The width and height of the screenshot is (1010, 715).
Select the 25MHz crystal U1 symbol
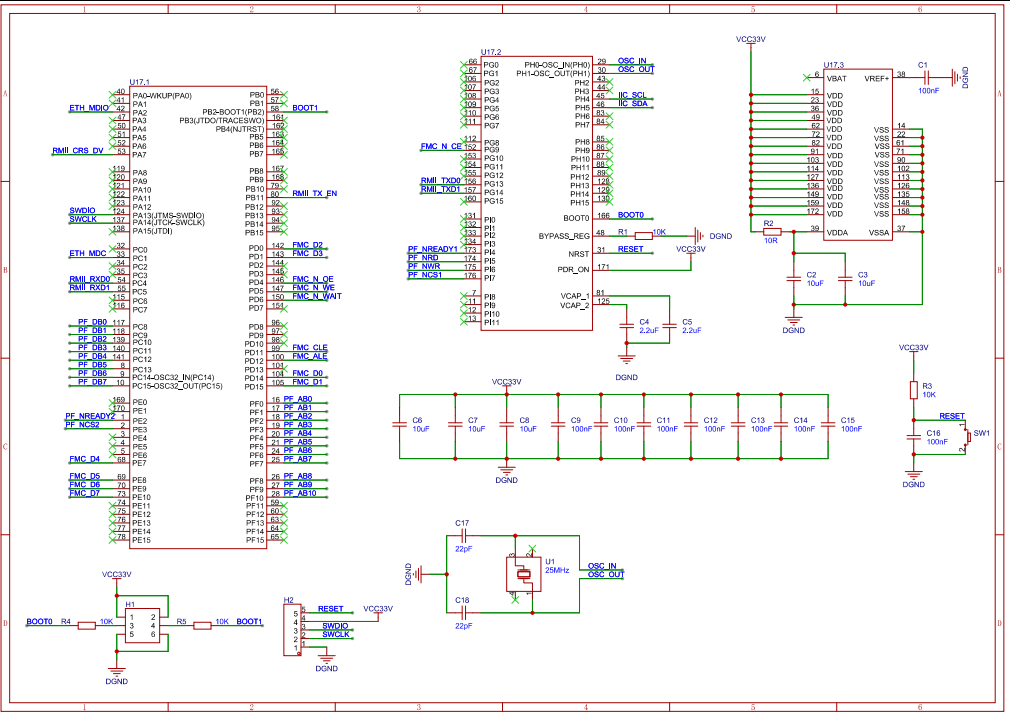522,575
